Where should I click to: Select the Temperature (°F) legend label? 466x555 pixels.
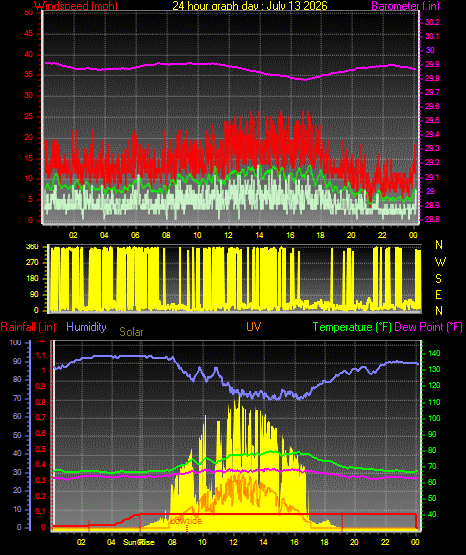coord(352,327)
